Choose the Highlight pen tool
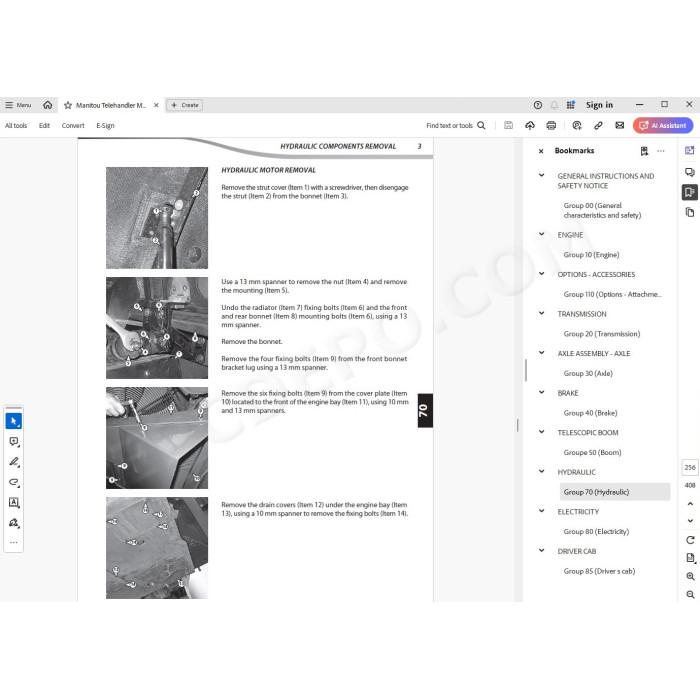 [x=14, y=462]
